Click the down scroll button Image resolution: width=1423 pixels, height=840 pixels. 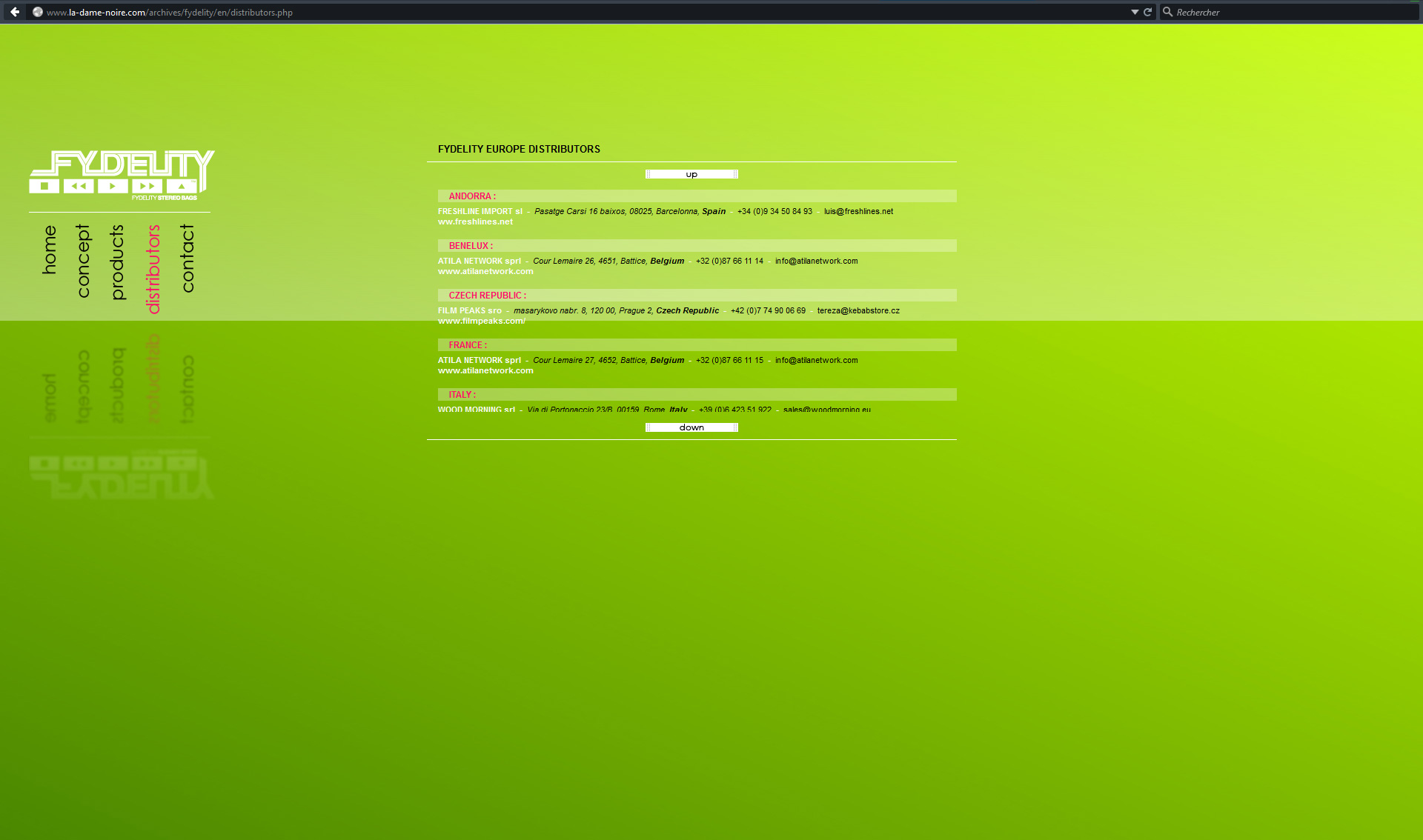tap(691, 427)
